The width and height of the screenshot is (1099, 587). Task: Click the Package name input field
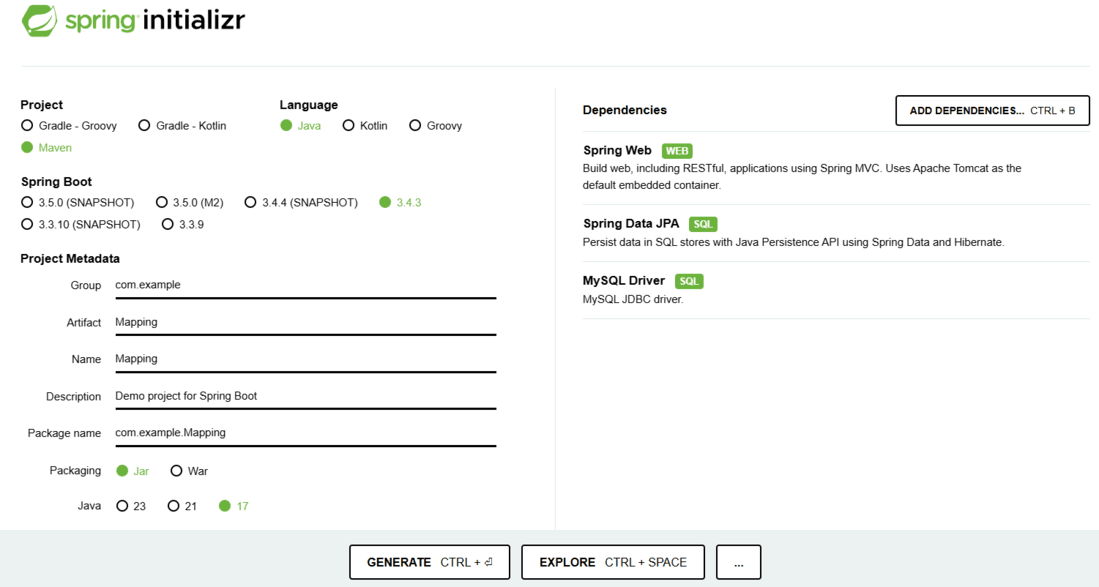tap(306, 433)
